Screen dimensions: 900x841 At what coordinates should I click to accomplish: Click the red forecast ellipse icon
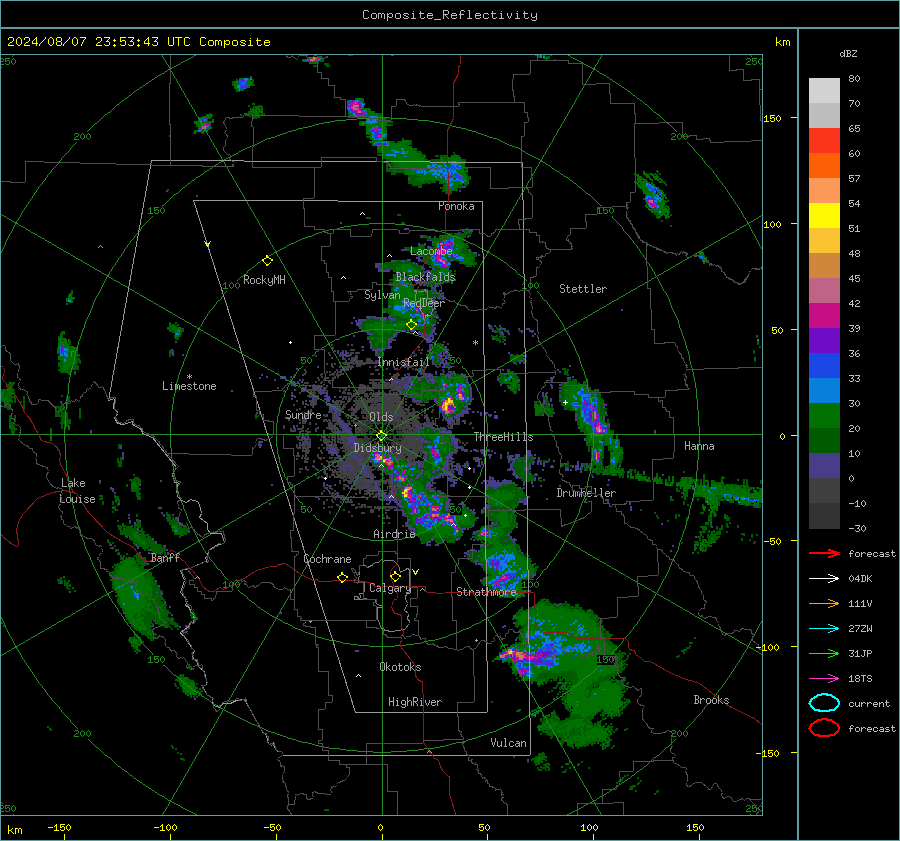pyautogui.click(x=824, y=728)
